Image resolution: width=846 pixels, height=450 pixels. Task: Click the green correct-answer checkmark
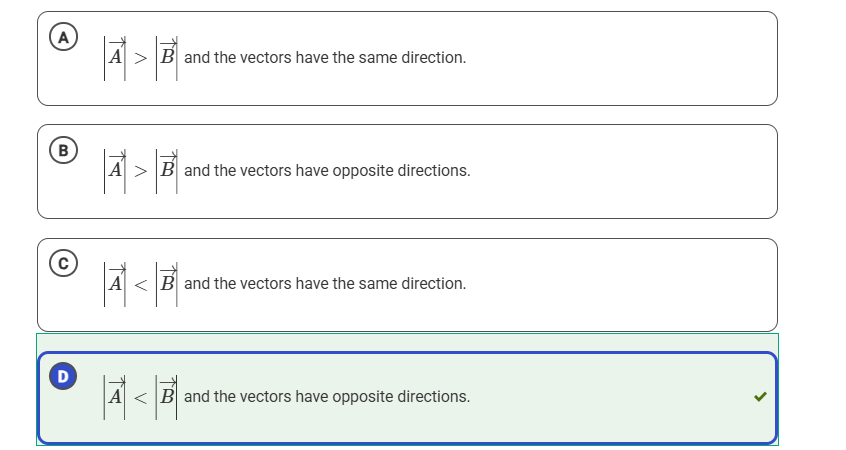pos(760,397)
